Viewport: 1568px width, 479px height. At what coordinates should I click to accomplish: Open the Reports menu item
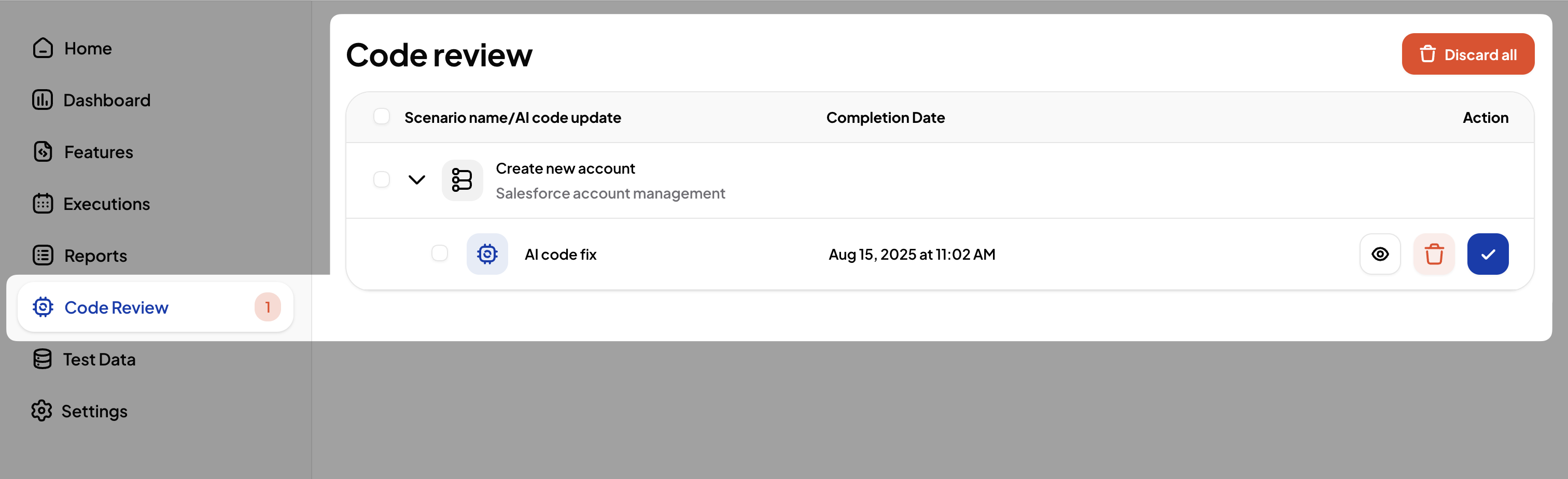95,256
